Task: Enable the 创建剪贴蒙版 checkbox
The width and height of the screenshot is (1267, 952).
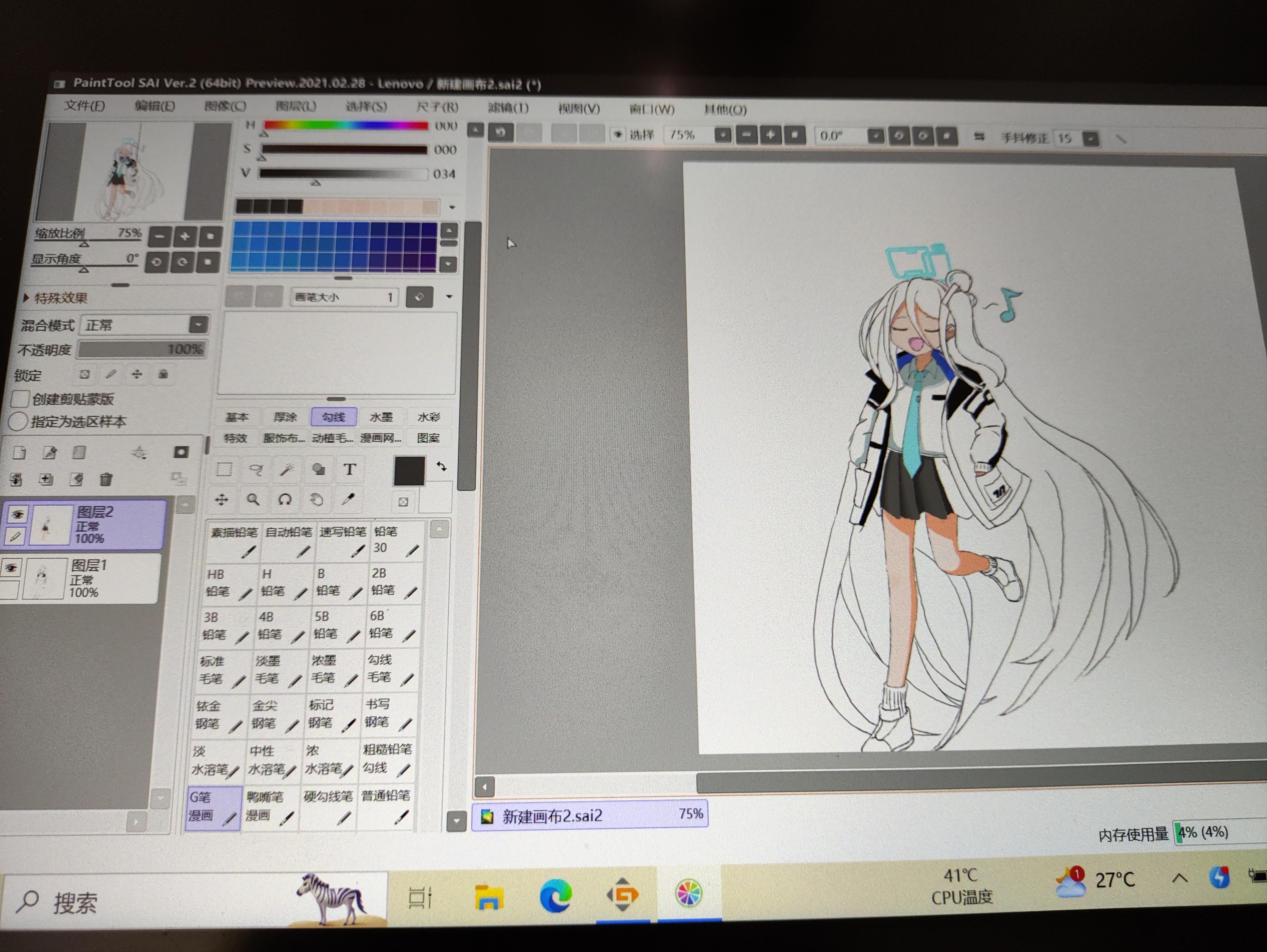Action: click(x=21, y=398)
